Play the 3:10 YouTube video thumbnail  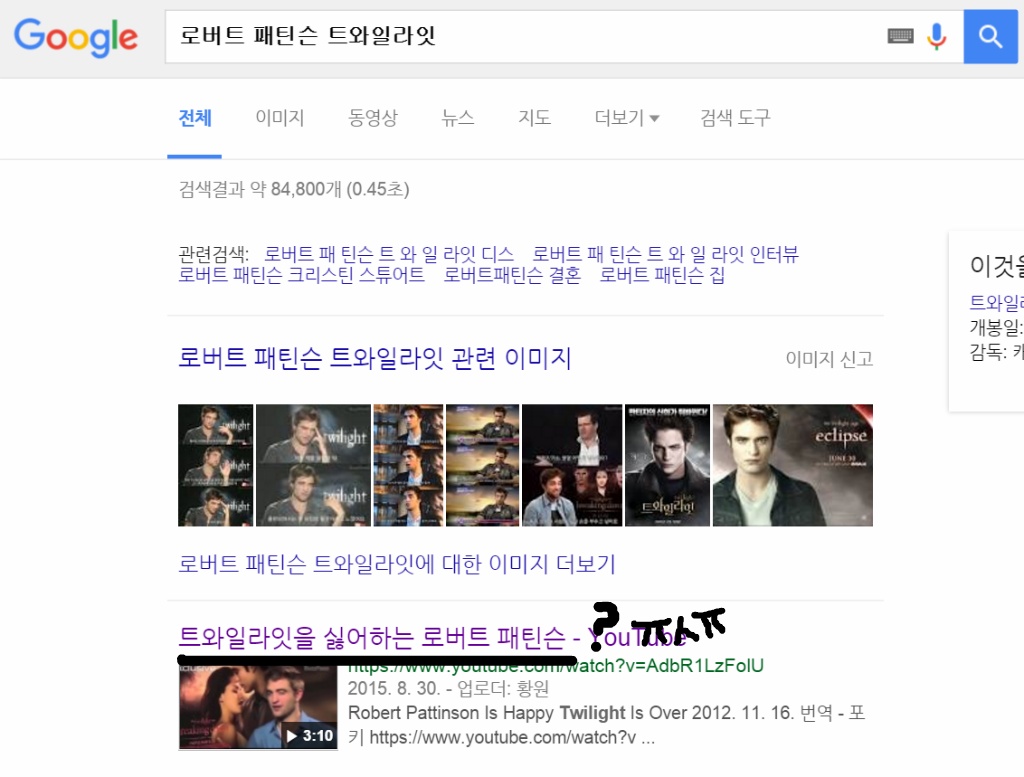[x=258, y=708]
